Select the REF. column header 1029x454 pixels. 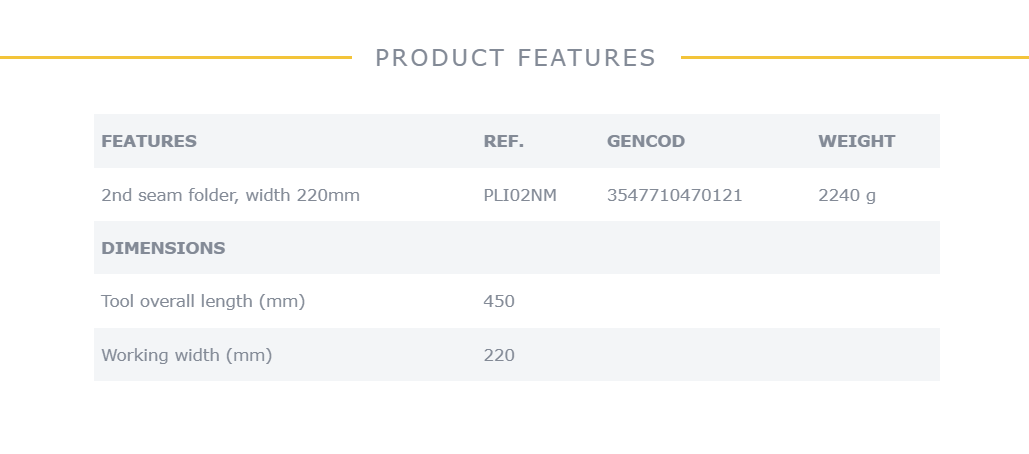point(504,141)
